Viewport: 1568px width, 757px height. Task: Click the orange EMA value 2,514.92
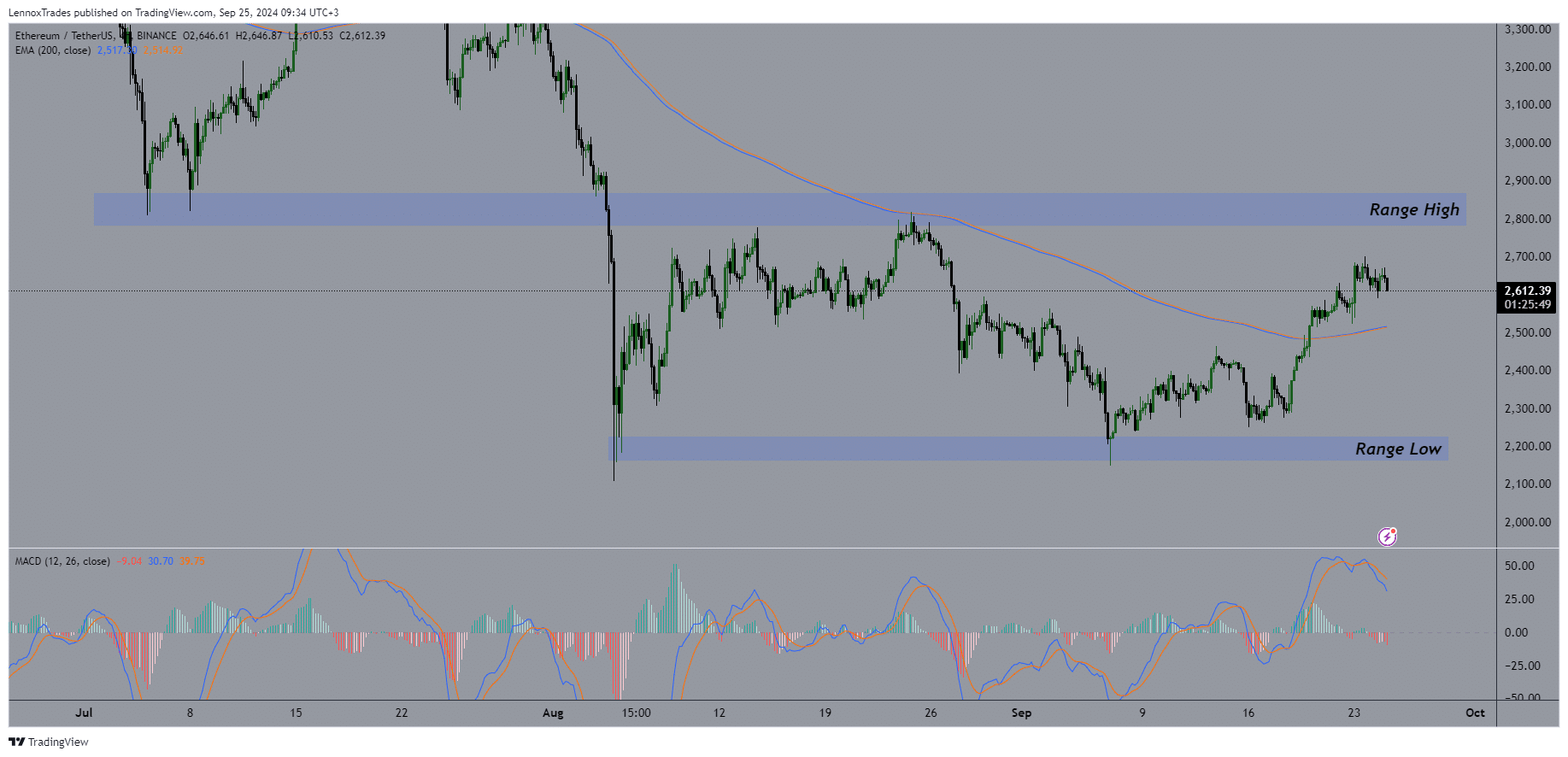tap(162, 50)
